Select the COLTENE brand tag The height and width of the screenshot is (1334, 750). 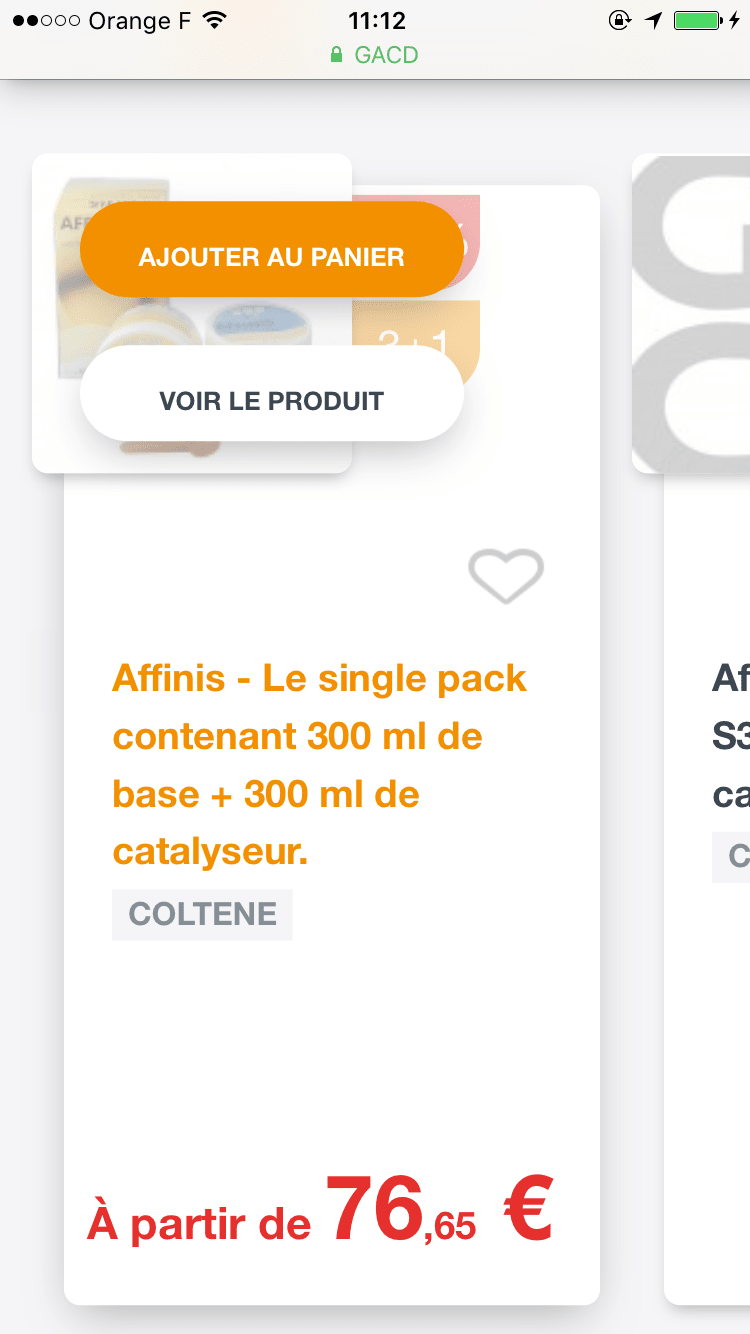pos(202,914)
